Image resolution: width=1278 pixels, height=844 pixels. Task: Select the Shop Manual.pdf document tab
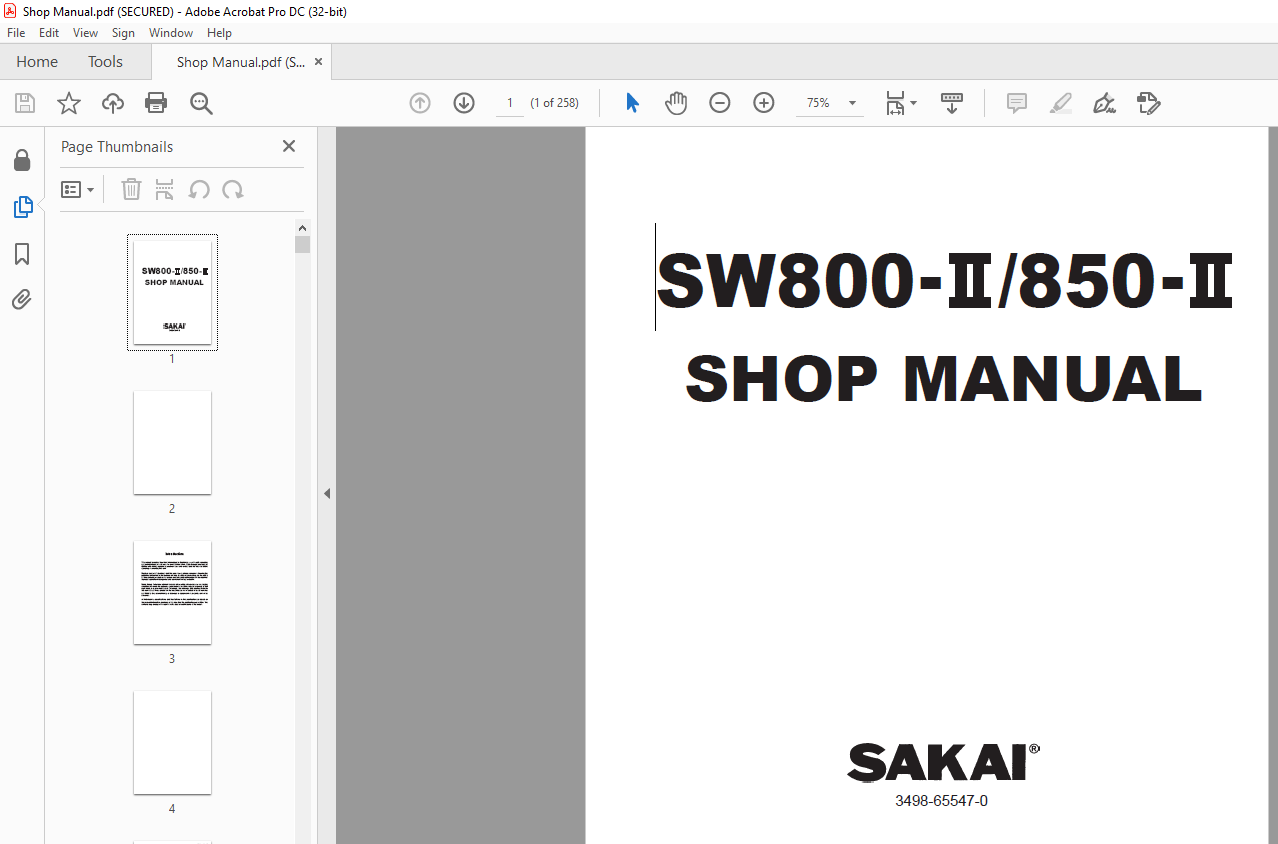point(241,62)
